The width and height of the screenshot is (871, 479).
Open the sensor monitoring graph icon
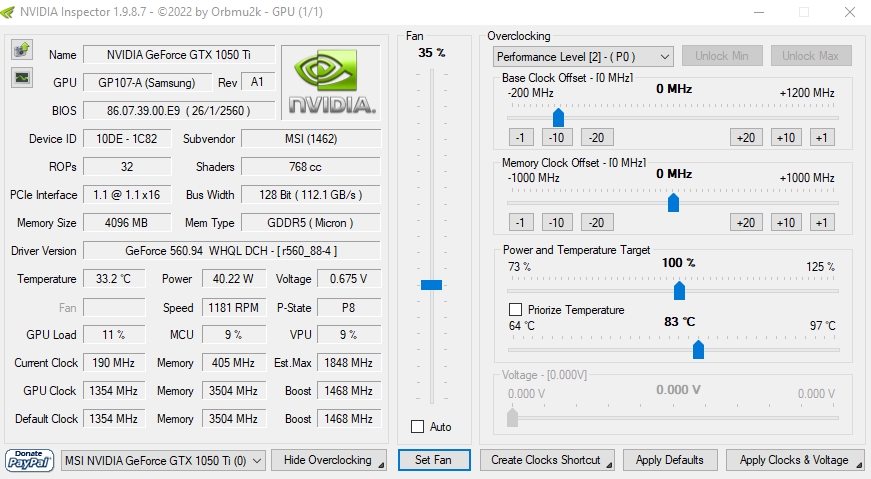pos(22,77)
